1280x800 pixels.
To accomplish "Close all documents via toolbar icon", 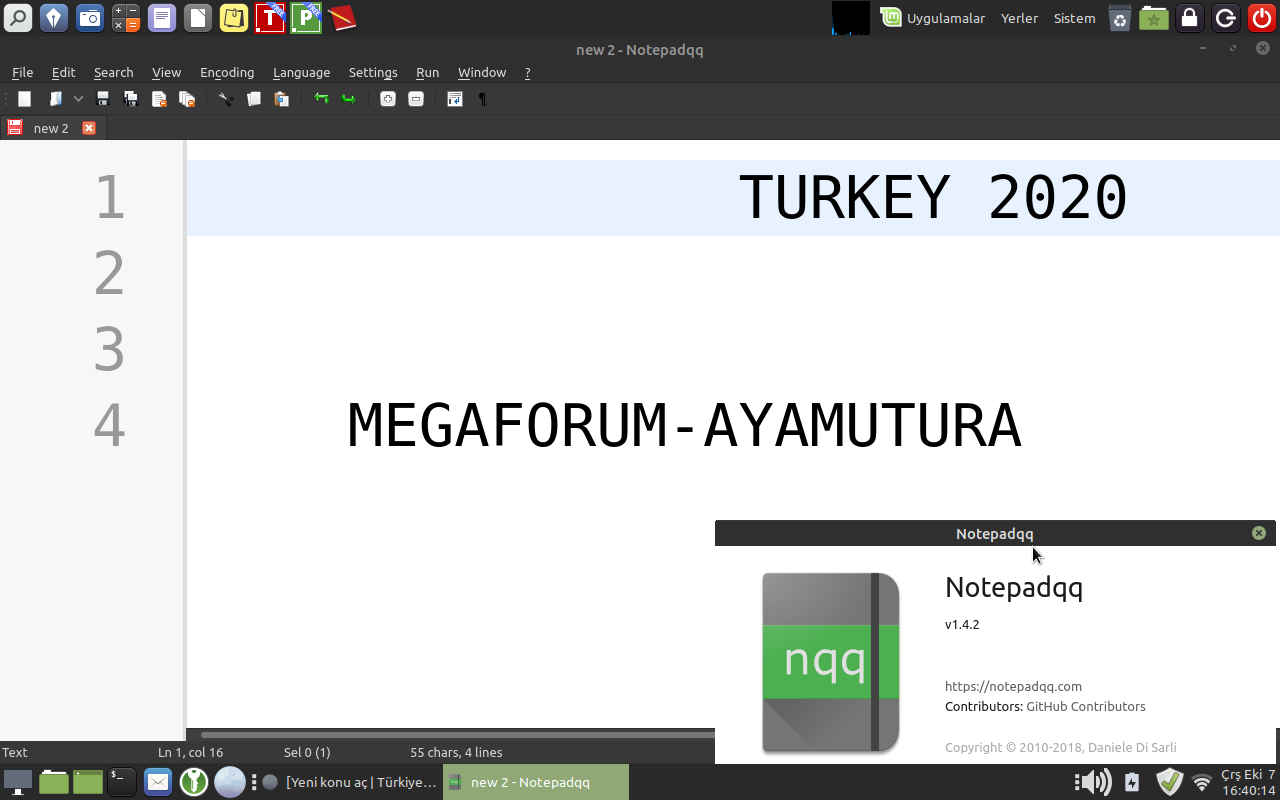I will pyautogui.click(x=186, y=99).
